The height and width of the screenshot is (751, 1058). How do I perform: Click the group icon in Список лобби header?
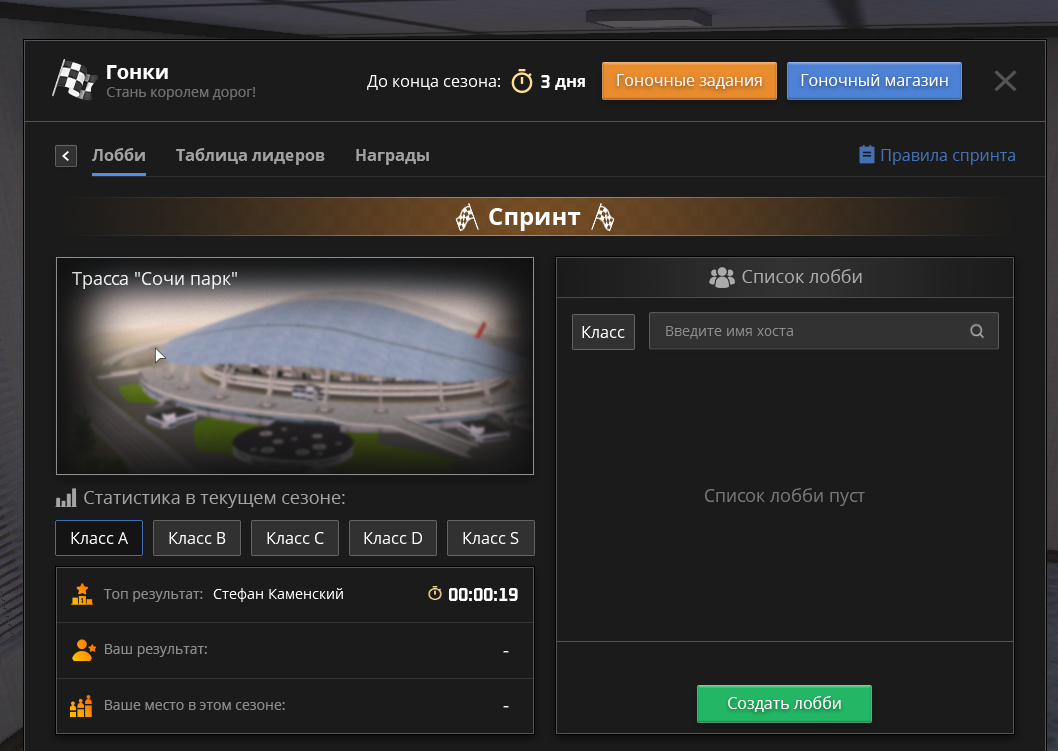[x=721, y=277]
